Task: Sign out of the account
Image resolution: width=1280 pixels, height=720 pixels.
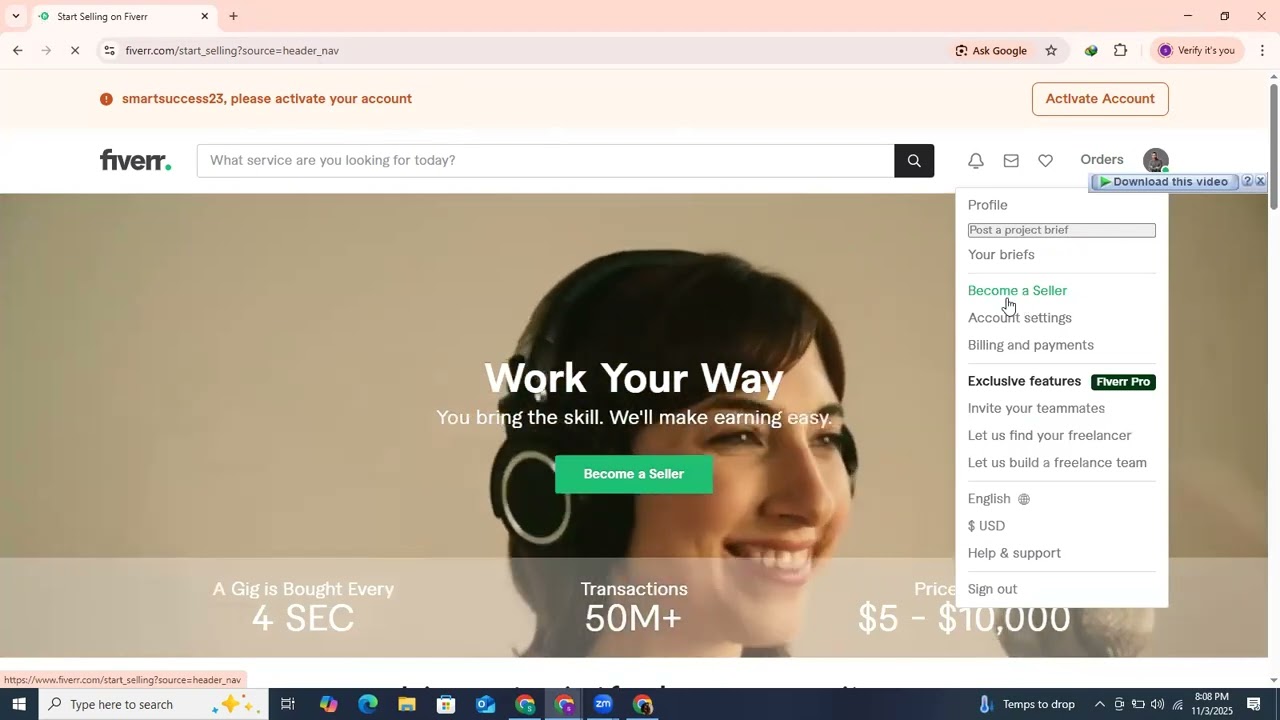Action: [x=992, y=589]
